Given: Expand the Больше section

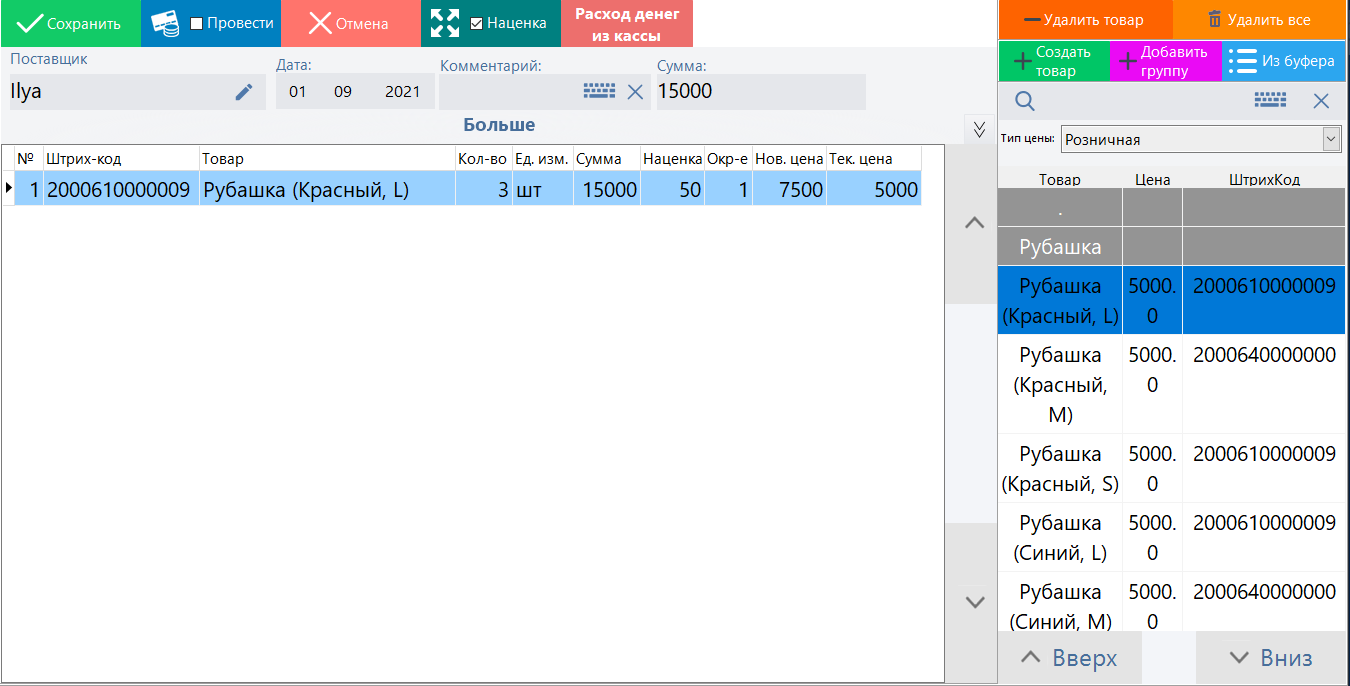Looking at the screenshot, I should pos(499,125).
